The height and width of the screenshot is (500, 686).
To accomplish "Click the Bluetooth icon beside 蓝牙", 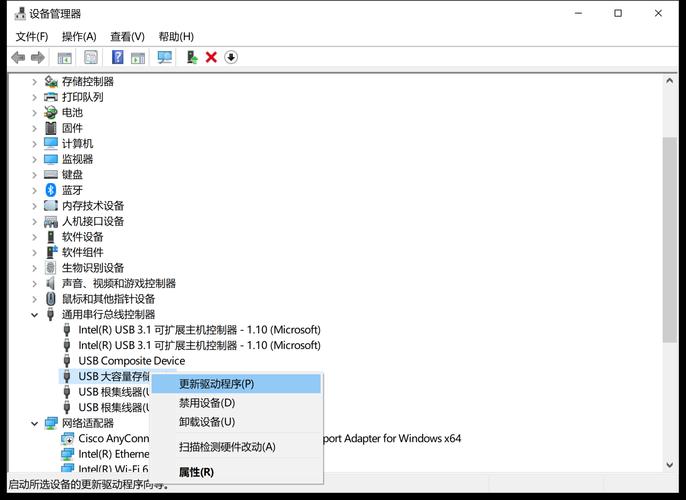I will click(x=51, y=190).
